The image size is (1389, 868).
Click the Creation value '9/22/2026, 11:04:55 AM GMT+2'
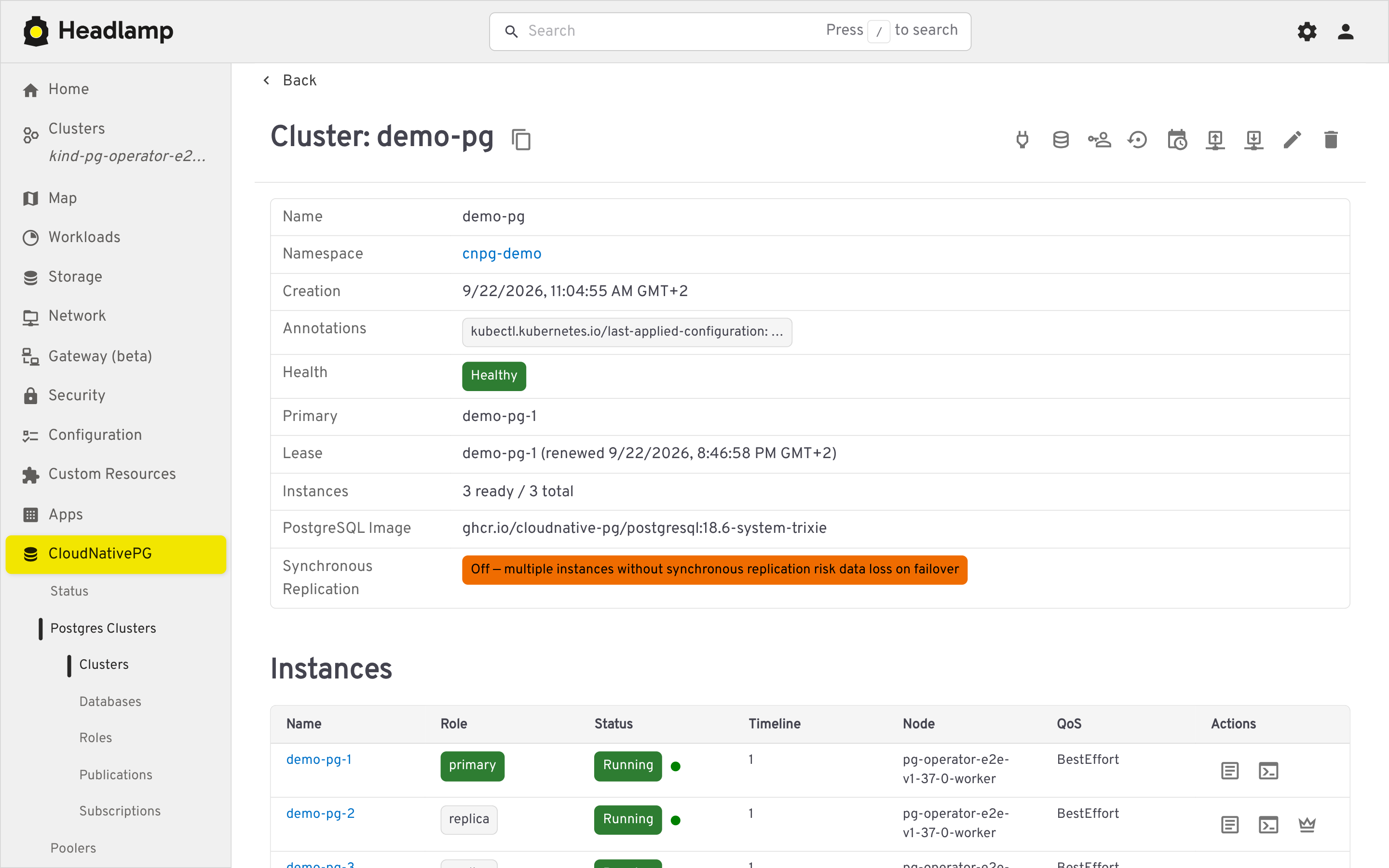pos(574,292)
